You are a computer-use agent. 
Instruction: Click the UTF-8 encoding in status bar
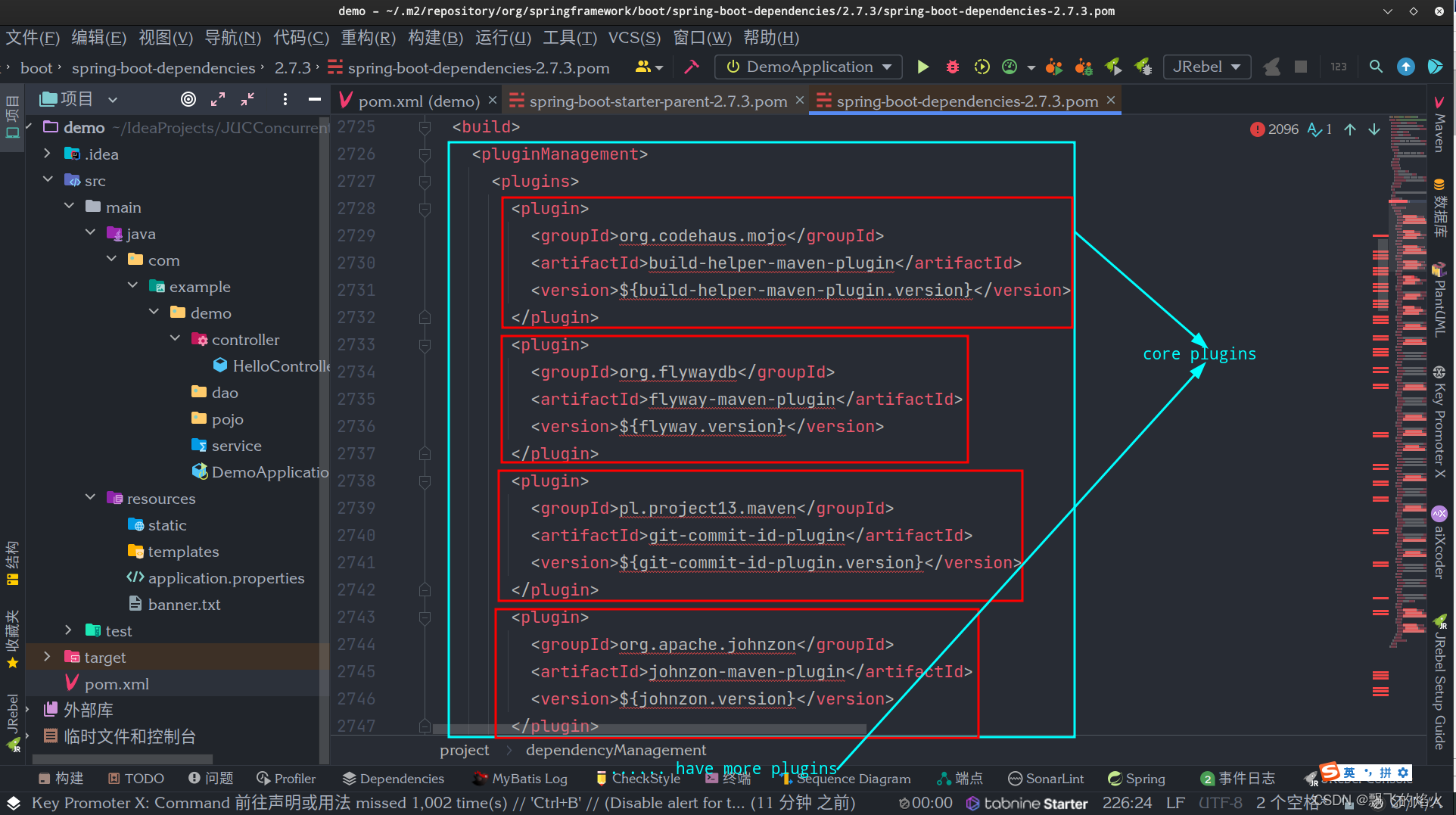(x=1221, y=803)
